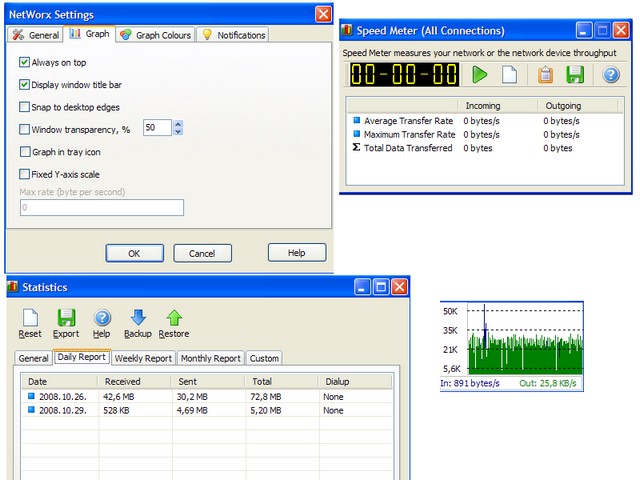Open the Custom tab in Statistics
This screenshot has width=640, height=480.
tap(264, 358)
